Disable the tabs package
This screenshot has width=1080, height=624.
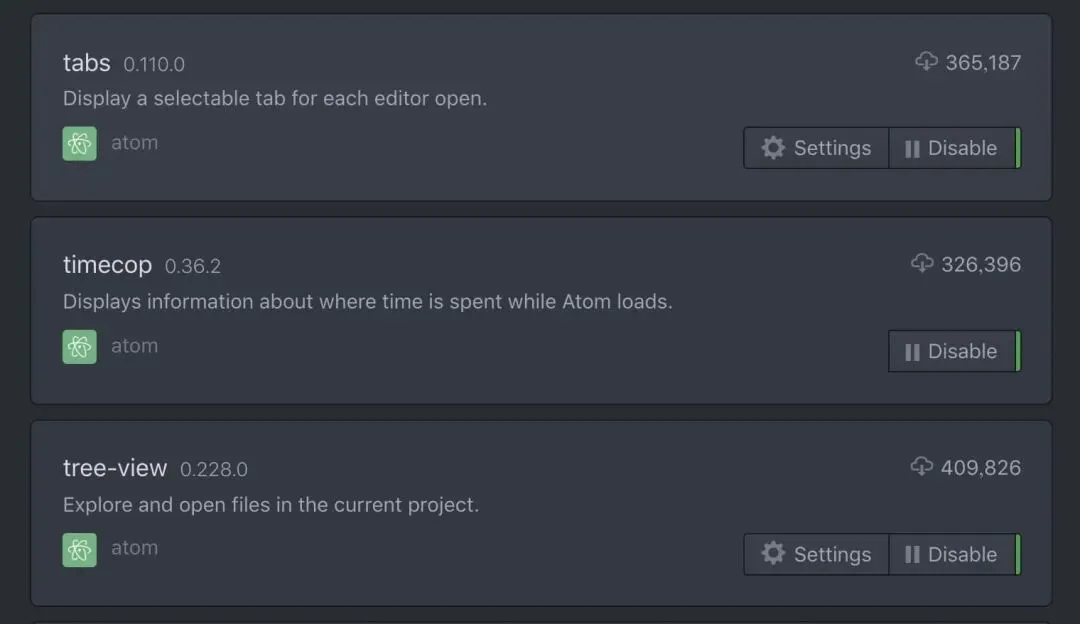[952, 148]
